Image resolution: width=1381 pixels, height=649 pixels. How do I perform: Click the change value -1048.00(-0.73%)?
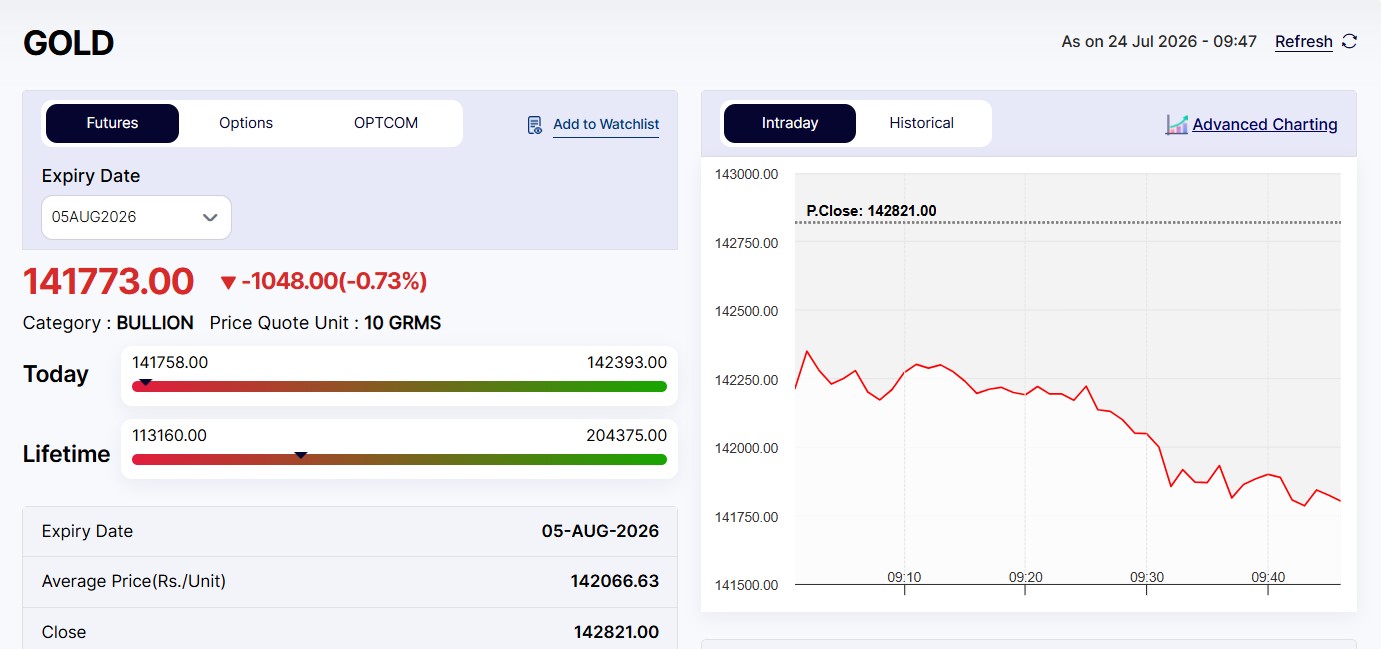pyautogui.click(x=334, y=282)
